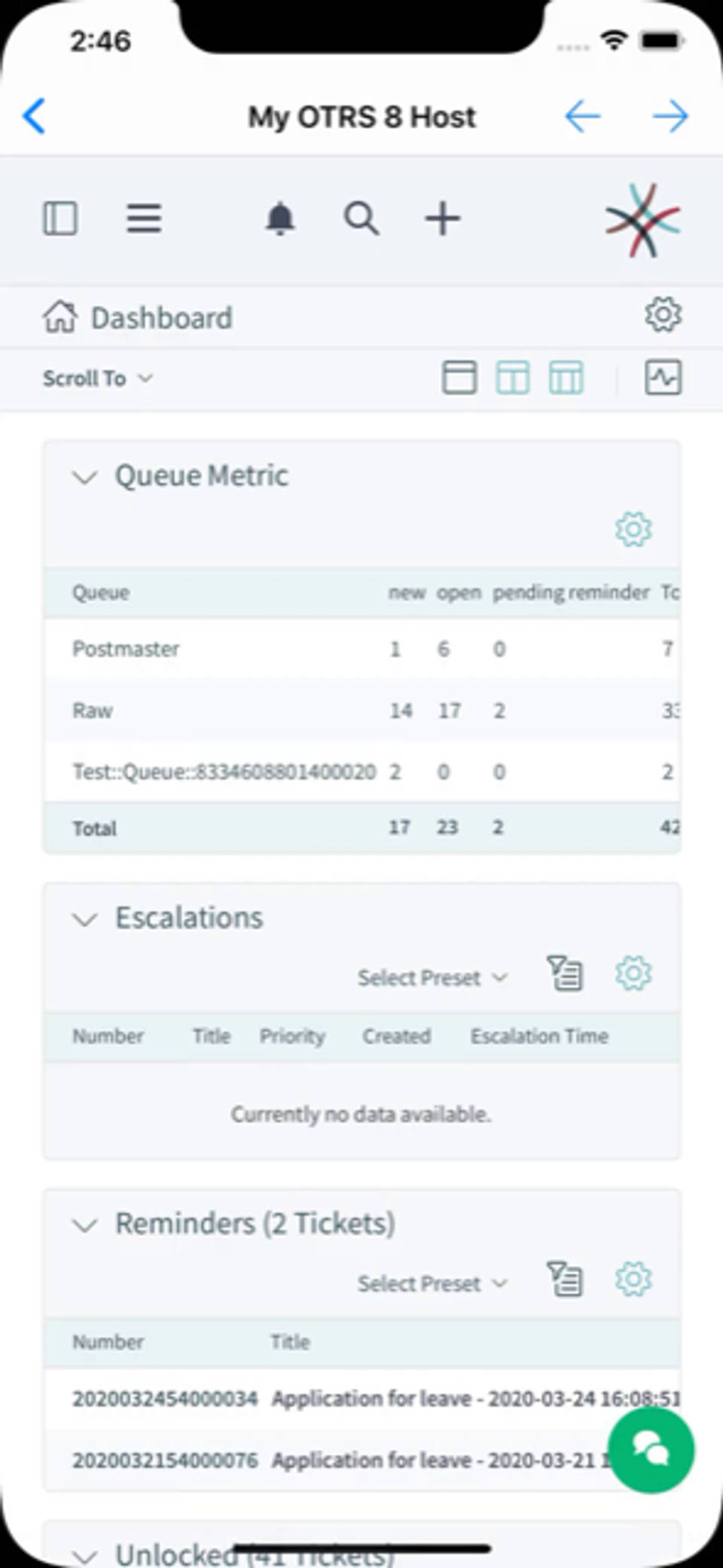Go back with the left chevron

[x=35, y=116]
